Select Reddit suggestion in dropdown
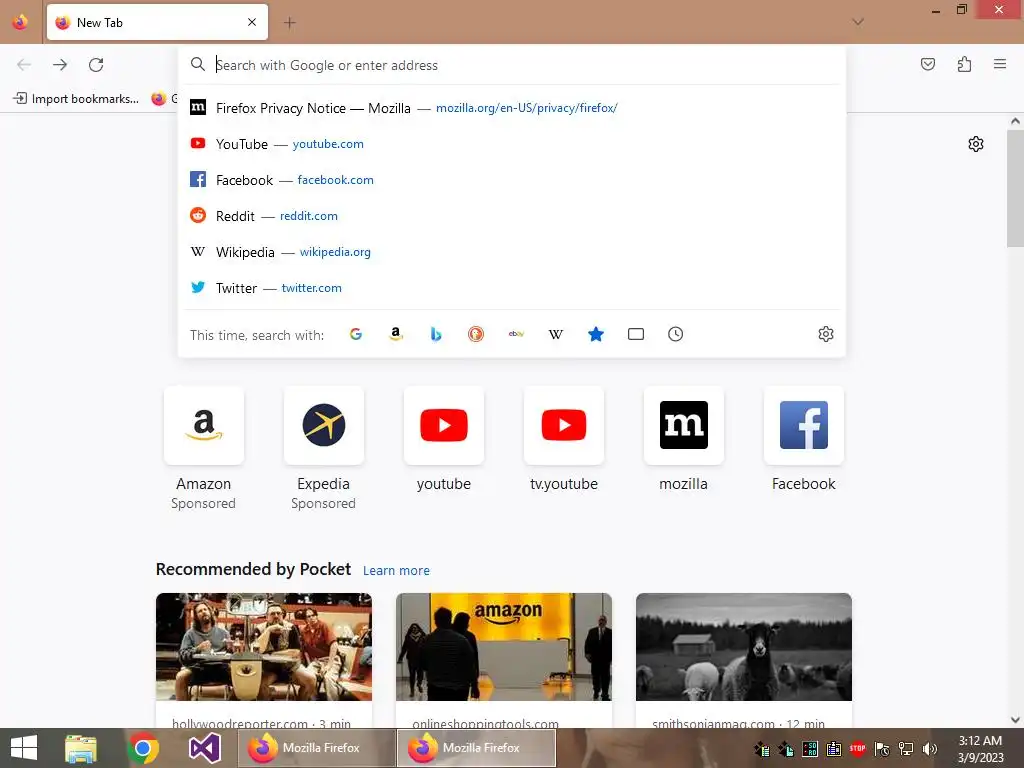 pyautogui.click(x=512, y=216)
